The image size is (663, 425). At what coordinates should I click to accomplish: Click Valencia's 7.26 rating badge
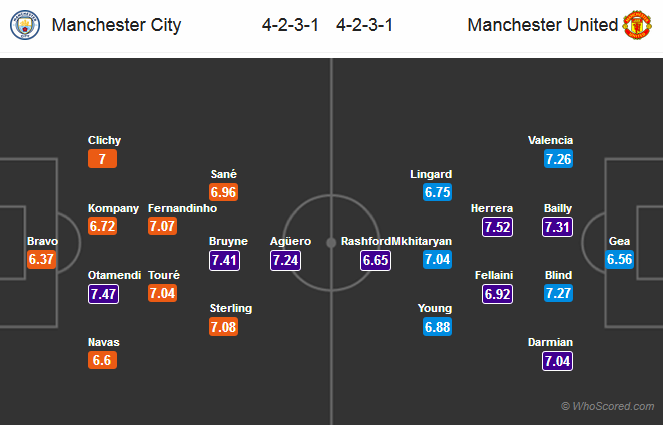tap(558, 160)
